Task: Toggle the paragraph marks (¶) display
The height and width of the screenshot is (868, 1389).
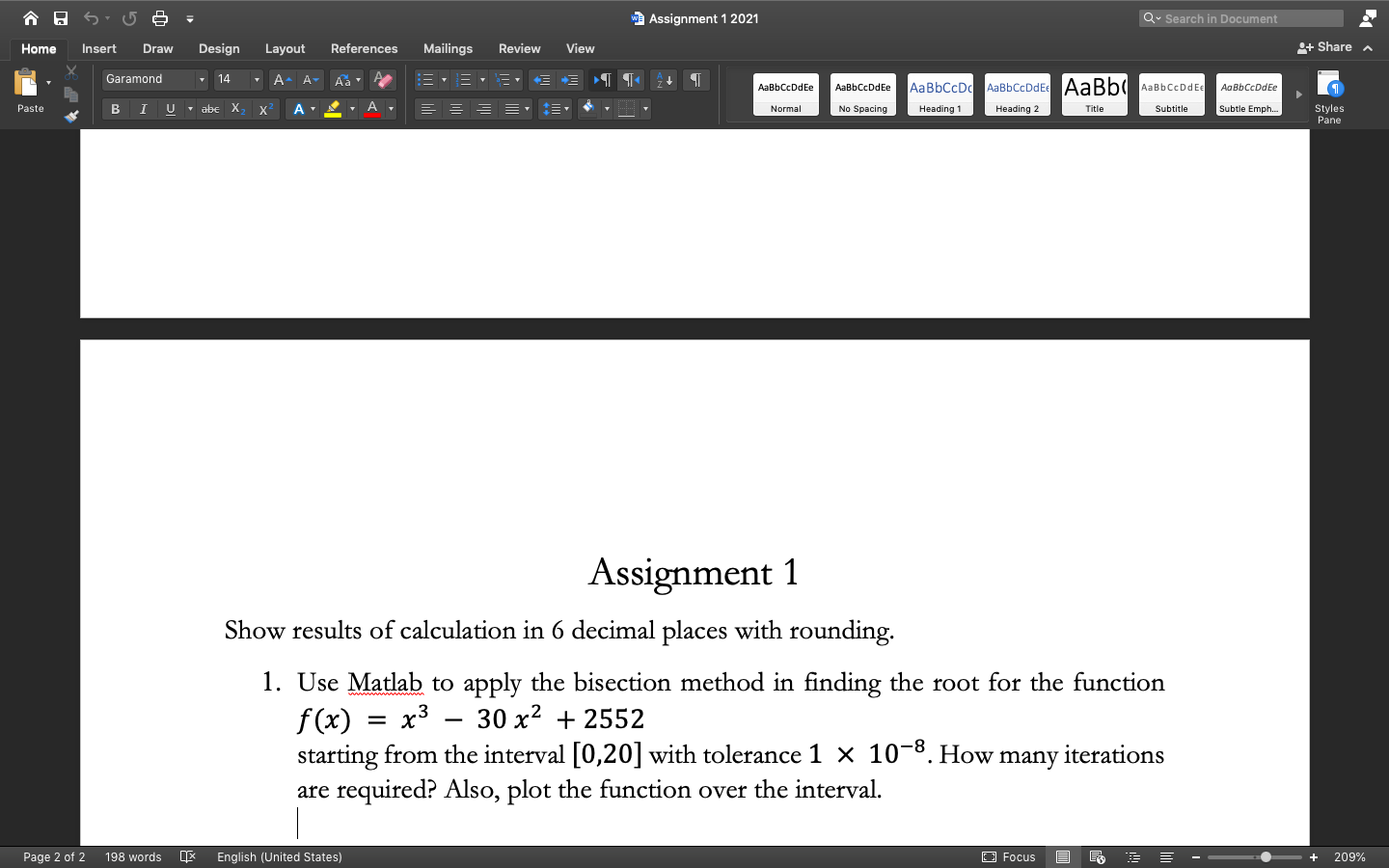Action: pyautogui.click(x=694, y=79)
